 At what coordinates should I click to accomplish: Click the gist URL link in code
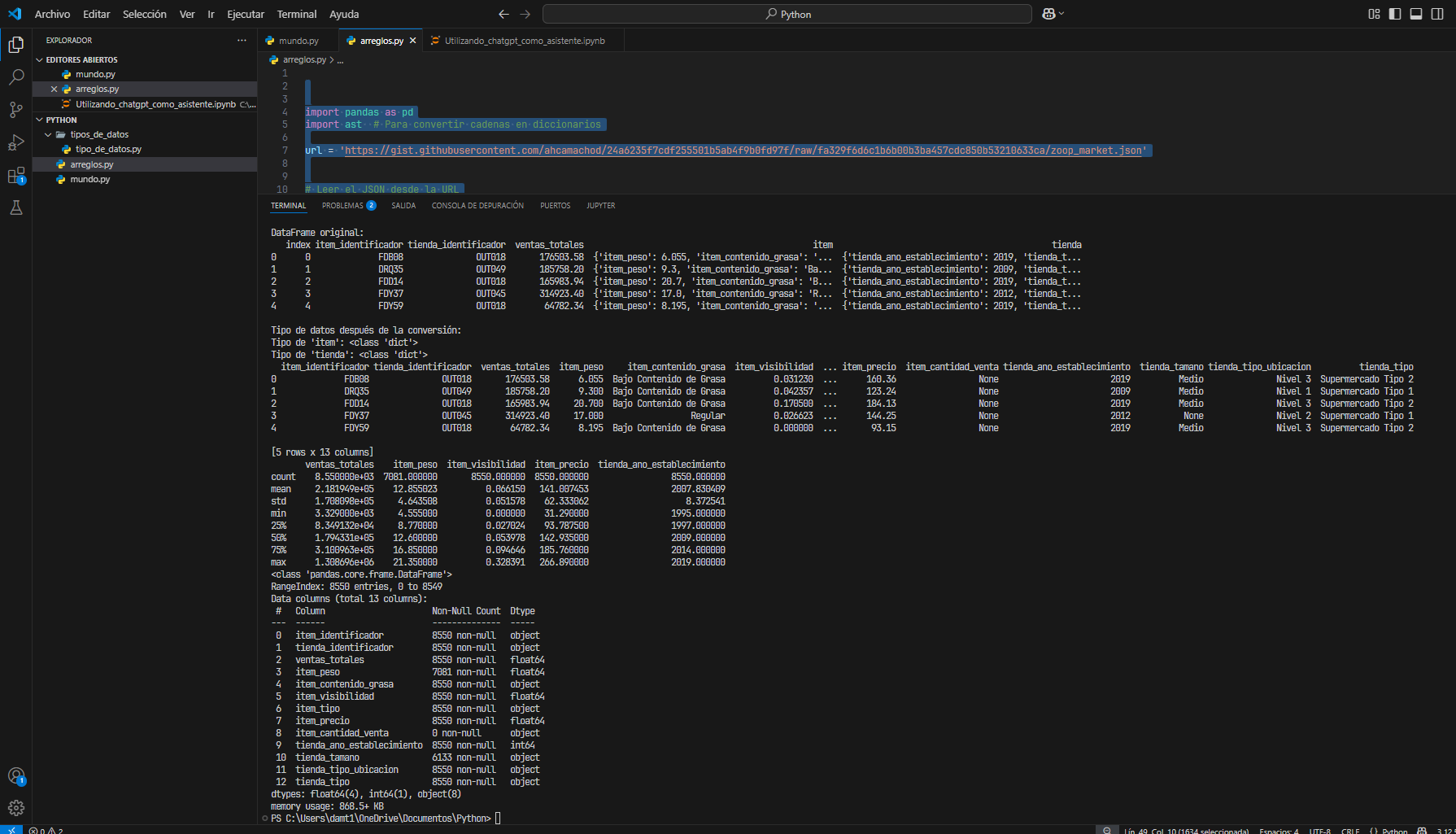click(743, 151)
